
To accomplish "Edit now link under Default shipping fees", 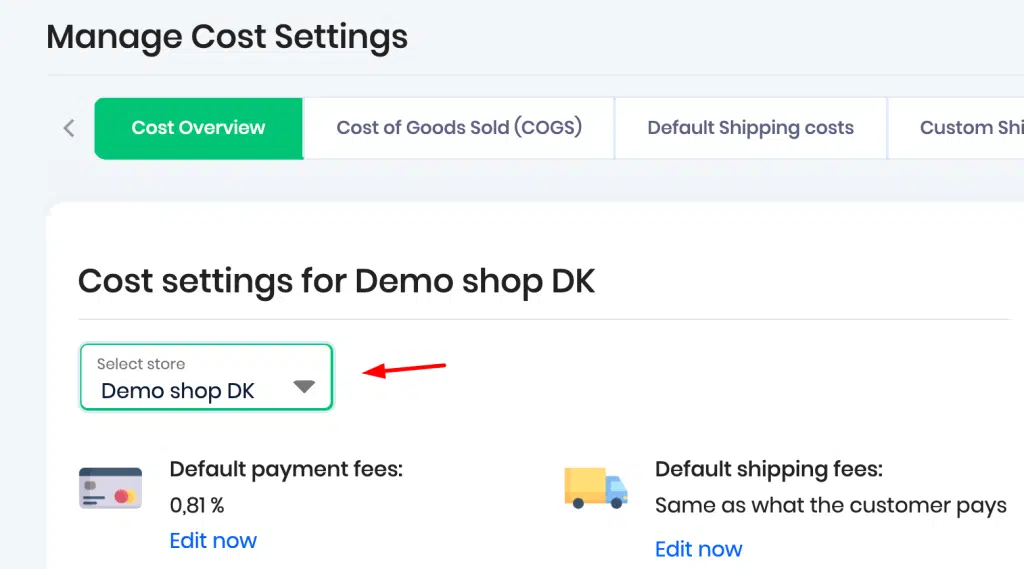I will tap(698, 549).
